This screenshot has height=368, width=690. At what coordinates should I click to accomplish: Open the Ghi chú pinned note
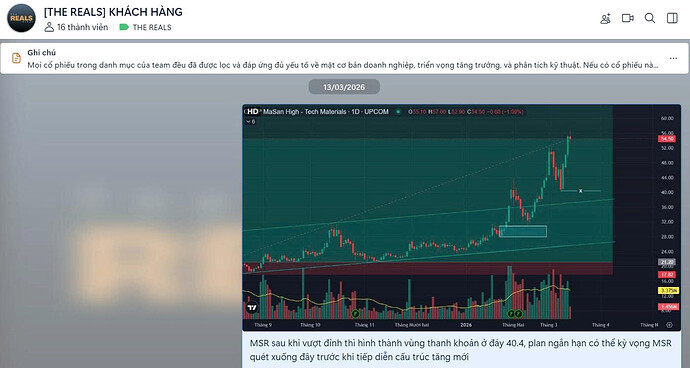tap(345, 58)
